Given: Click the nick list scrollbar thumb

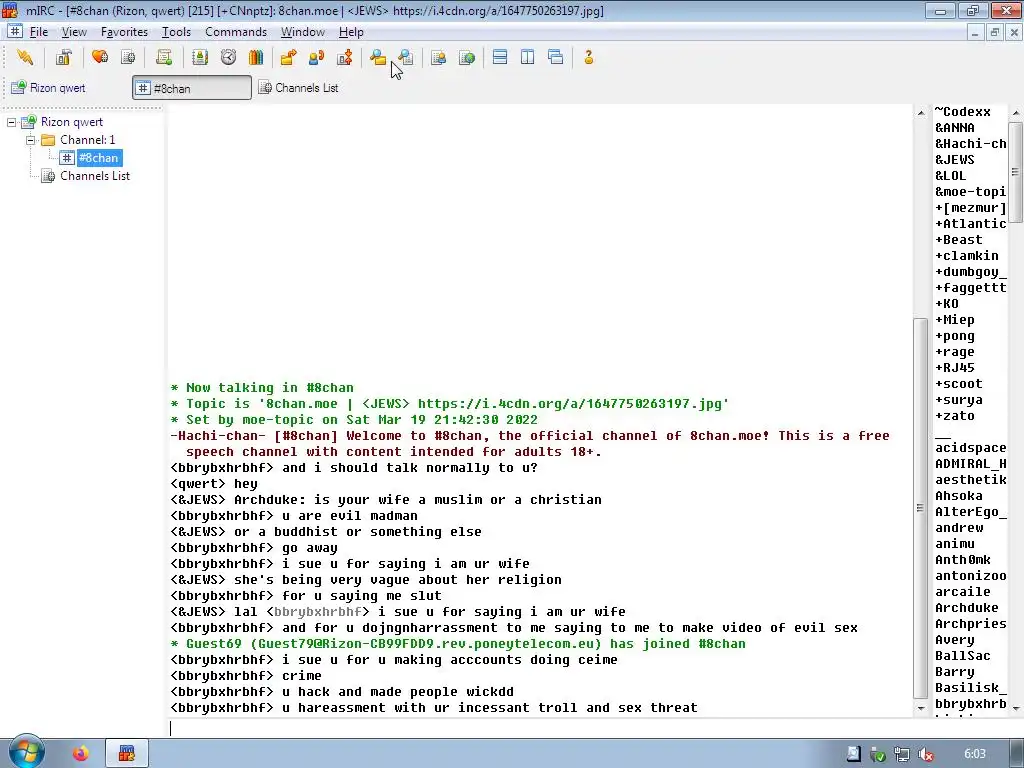Looking at the screenshot, I should click(x=1016, y=172).
